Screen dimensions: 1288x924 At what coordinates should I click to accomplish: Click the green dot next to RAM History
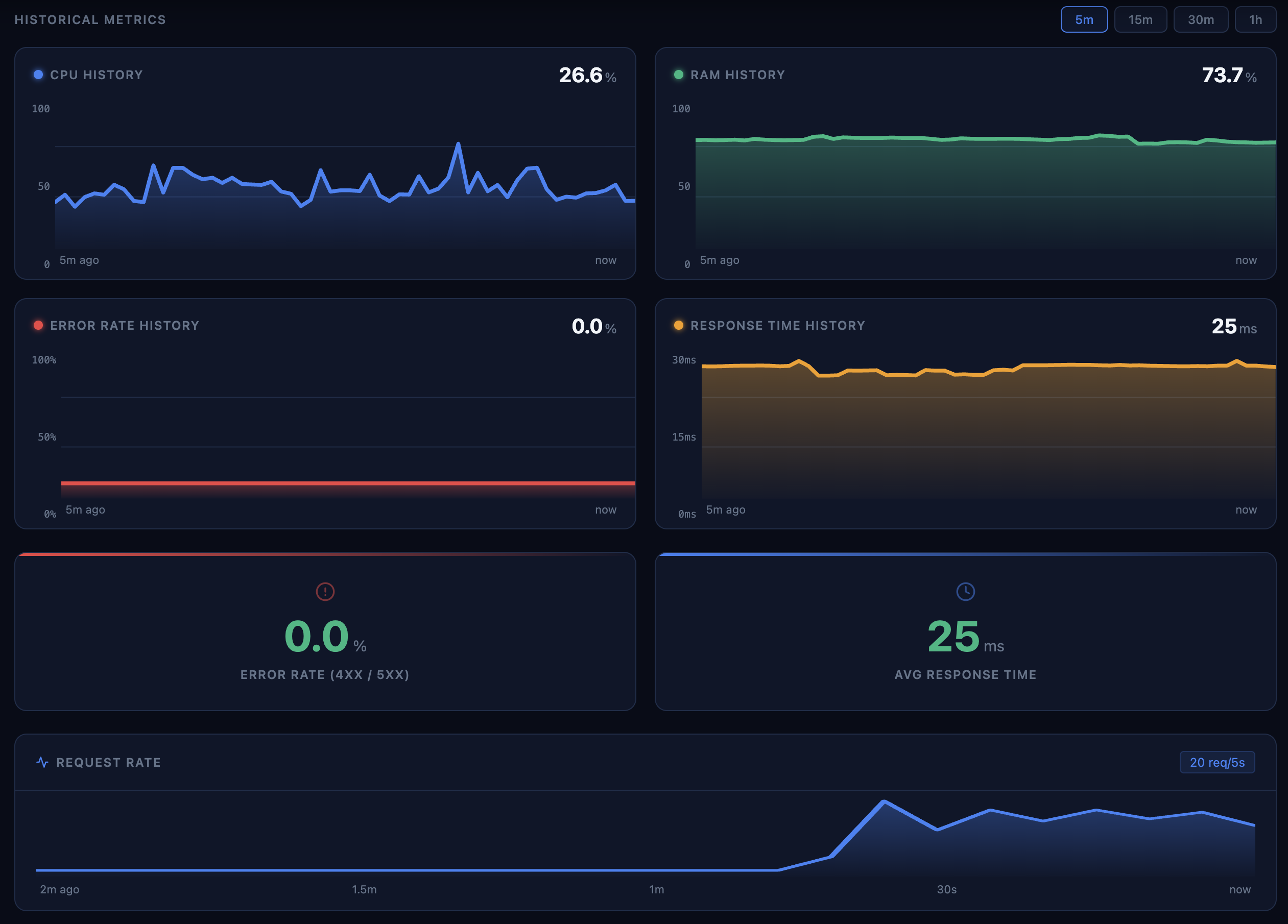pyautogui.click(x=678, y=75)
